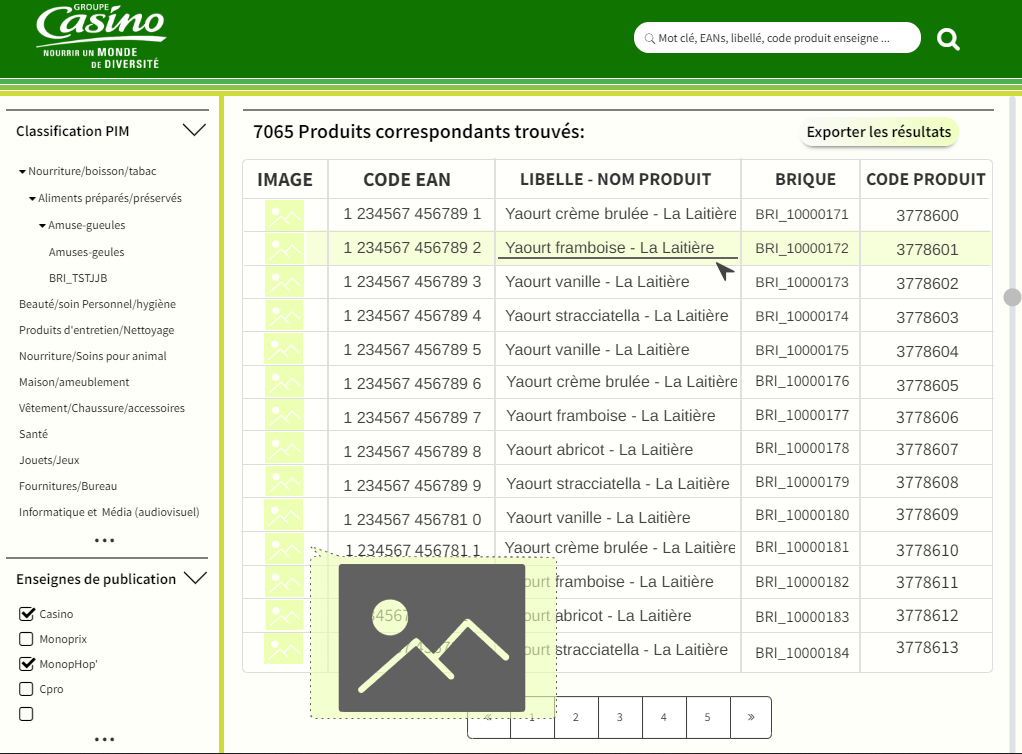The height and width of the screenshot is (754, 1022).
Task: Click EAN cell 1 234567 456781 0
Action: [x=412, y=519]
